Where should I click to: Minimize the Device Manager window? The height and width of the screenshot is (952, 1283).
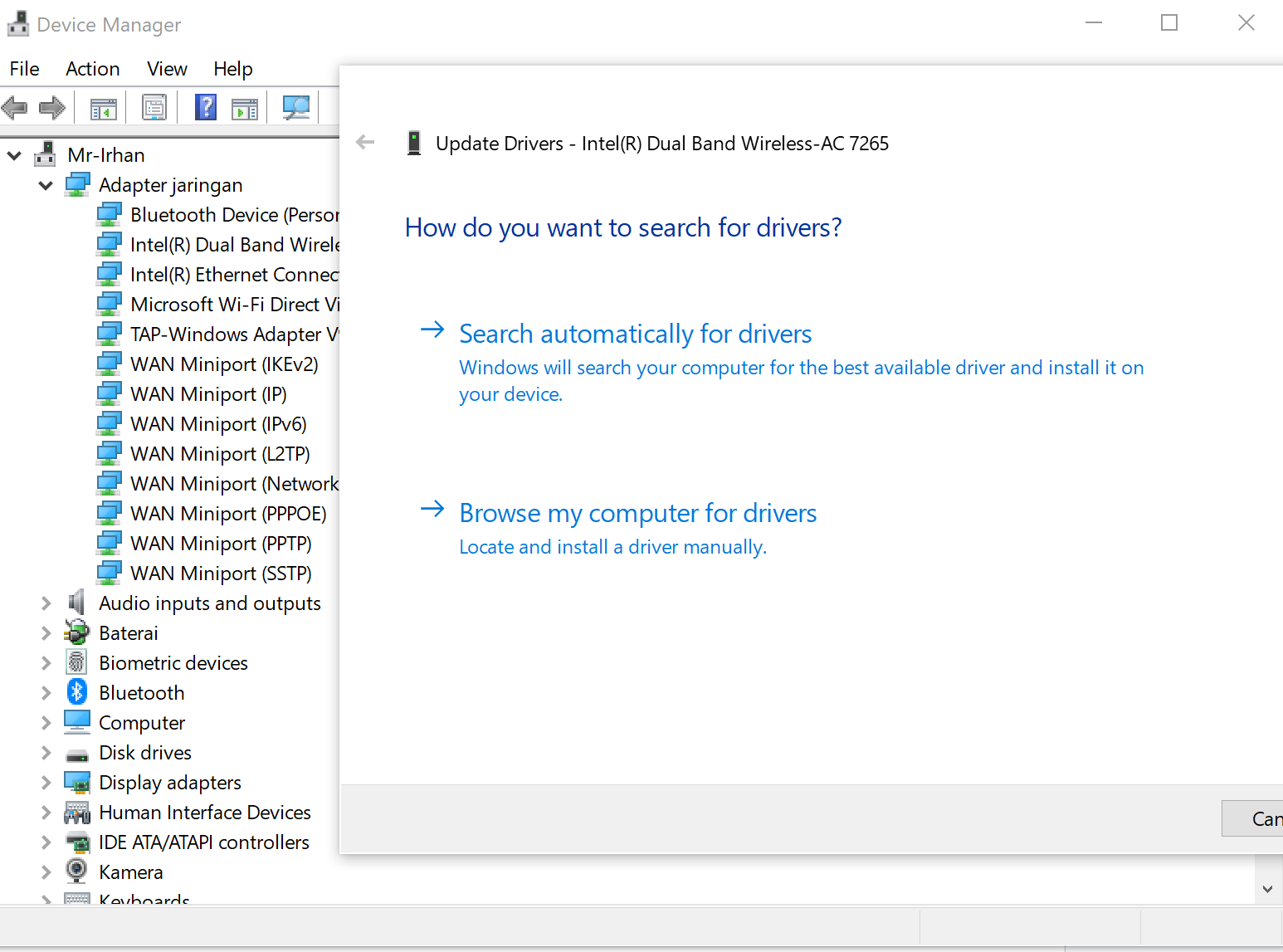coord(1094,23)
